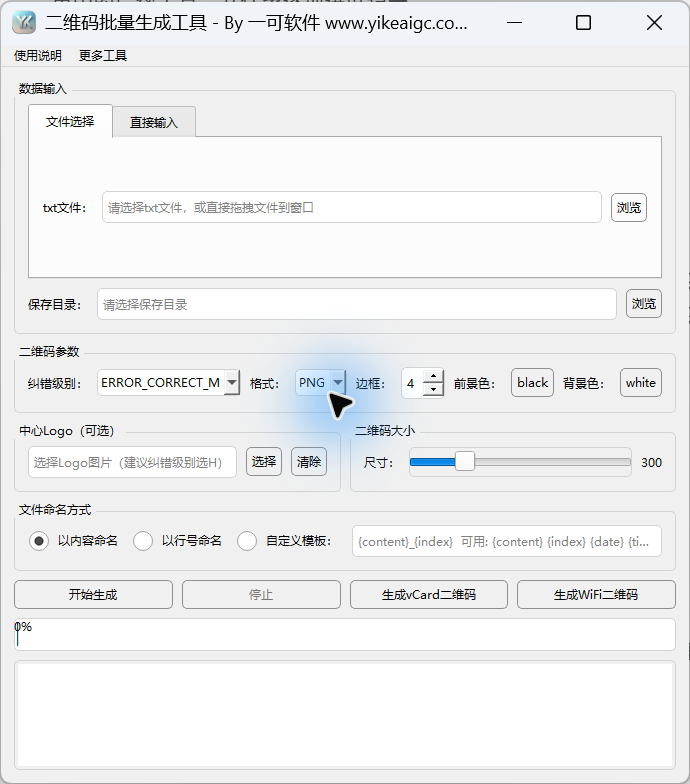Viewport: 690px width, 784px height.
Task: Click the 300 size value text
Action: click(652, 462)
